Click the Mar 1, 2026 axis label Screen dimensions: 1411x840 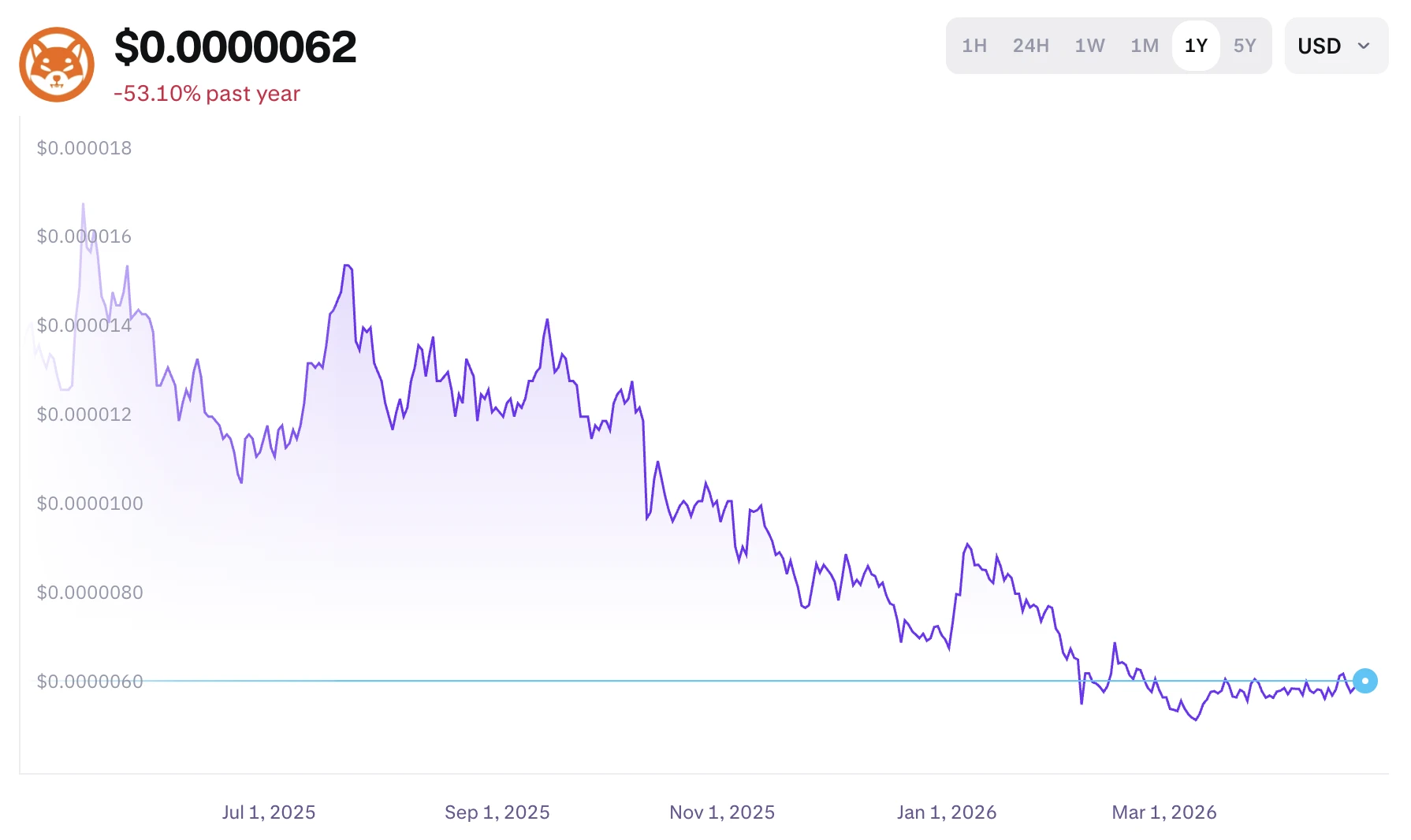coord(1163,812)
